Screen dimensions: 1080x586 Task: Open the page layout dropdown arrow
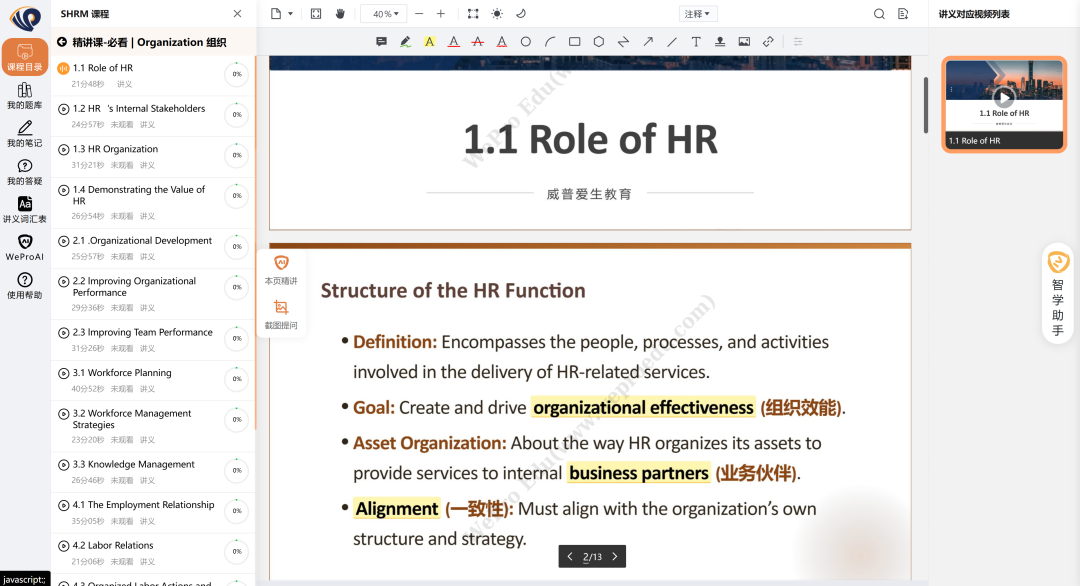pos(290,14)
